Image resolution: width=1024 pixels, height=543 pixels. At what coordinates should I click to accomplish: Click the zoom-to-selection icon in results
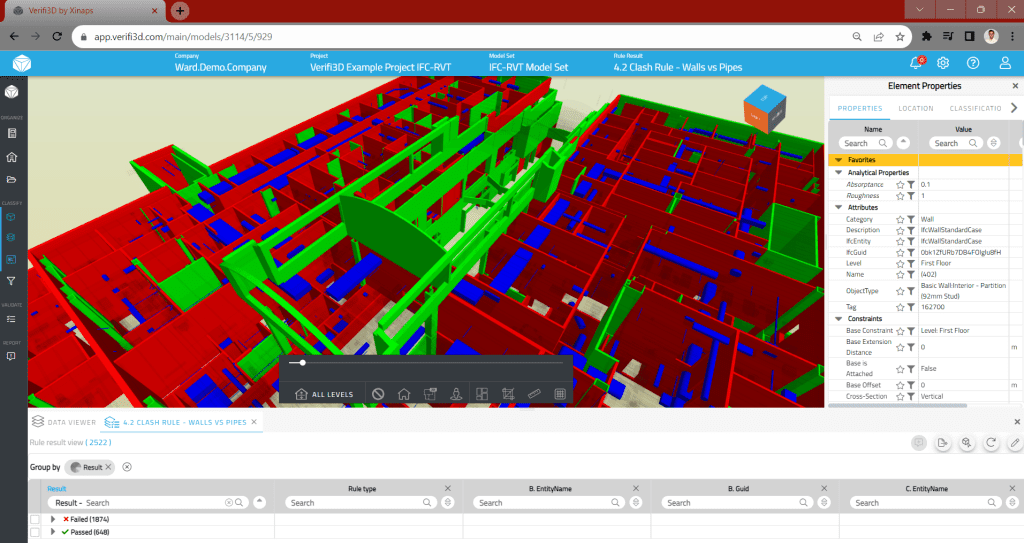(967, 442)
